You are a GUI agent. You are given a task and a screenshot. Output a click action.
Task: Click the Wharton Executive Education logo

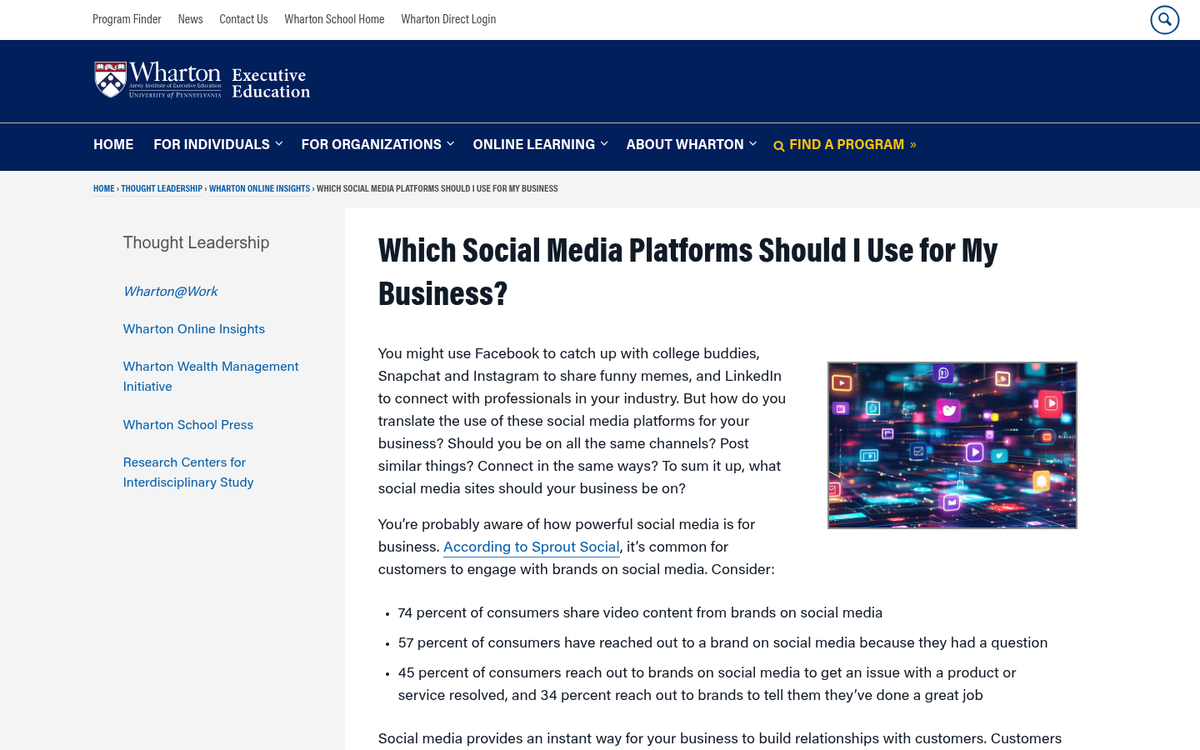[200, 80]
